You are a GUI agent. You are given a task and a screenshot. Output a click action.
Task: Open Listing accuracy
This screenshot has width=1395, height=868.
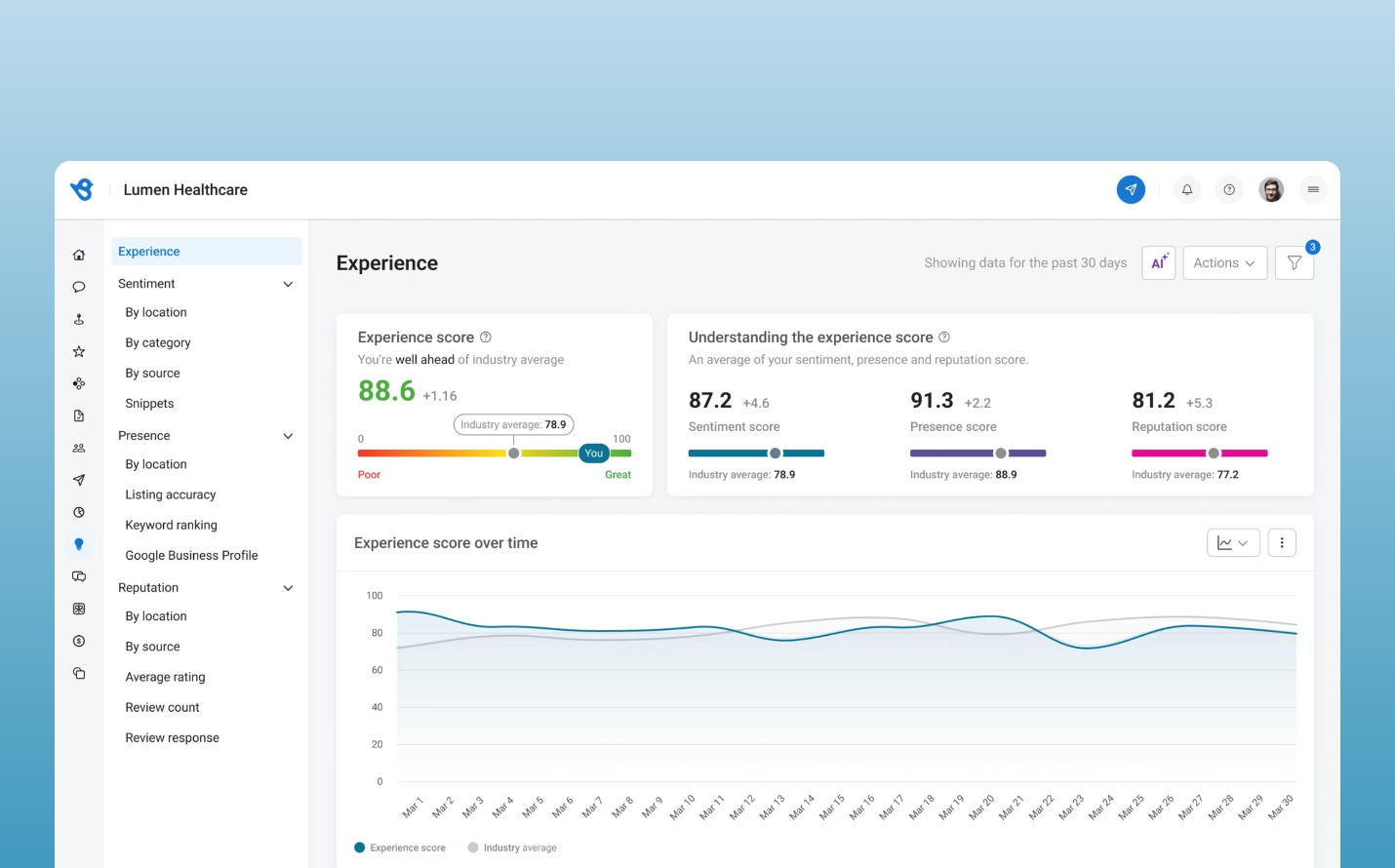[x=171, y=494]
